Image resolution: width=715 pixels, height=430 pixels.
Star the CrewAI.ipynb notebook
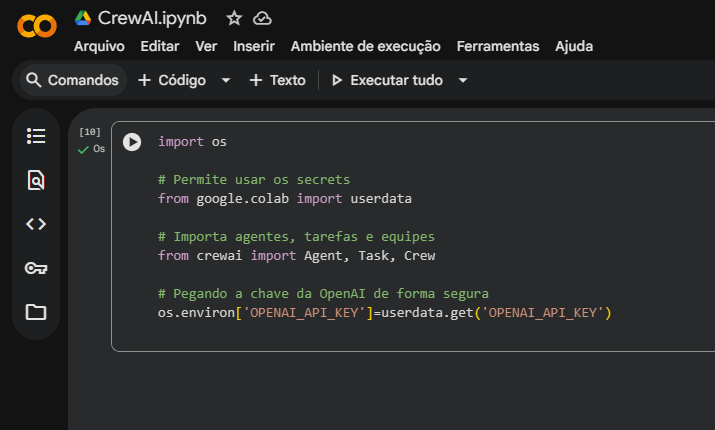click(234, 18)
